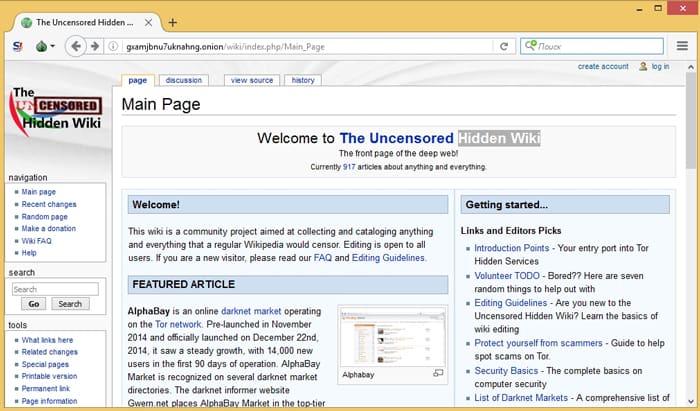This screenshot has height=411, width=700.
Task: Enlarge the Alphabay thumbnail via magnify icon
Action: (437, 373)
